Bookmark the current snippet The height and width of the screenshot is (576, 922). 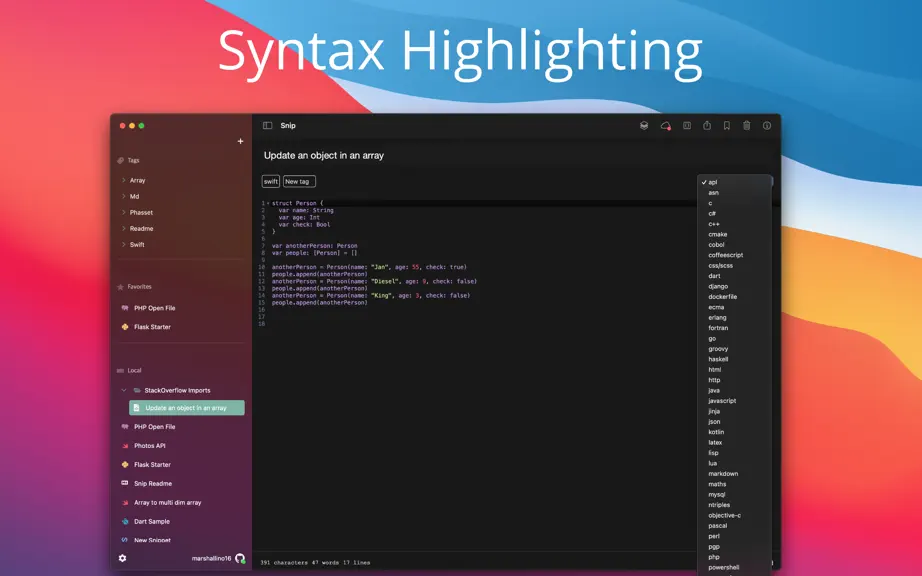(727, 125)
